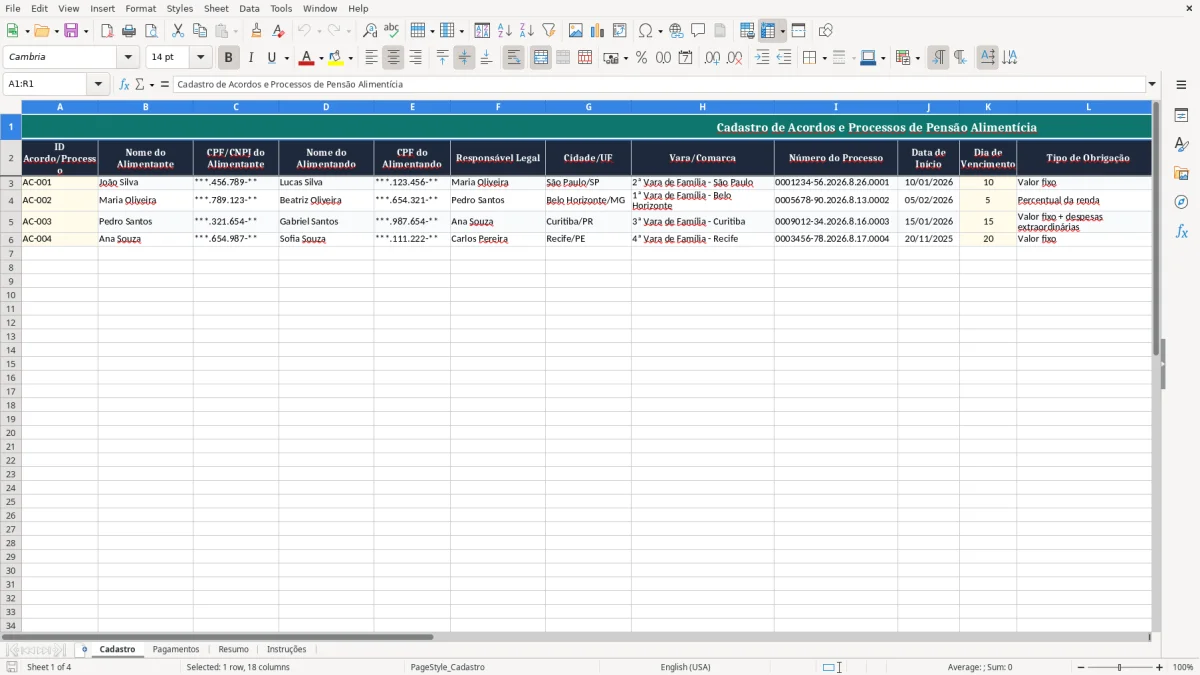Toggle Italic formatting
Screen dimensions: 1200x675
click(251, 58)
